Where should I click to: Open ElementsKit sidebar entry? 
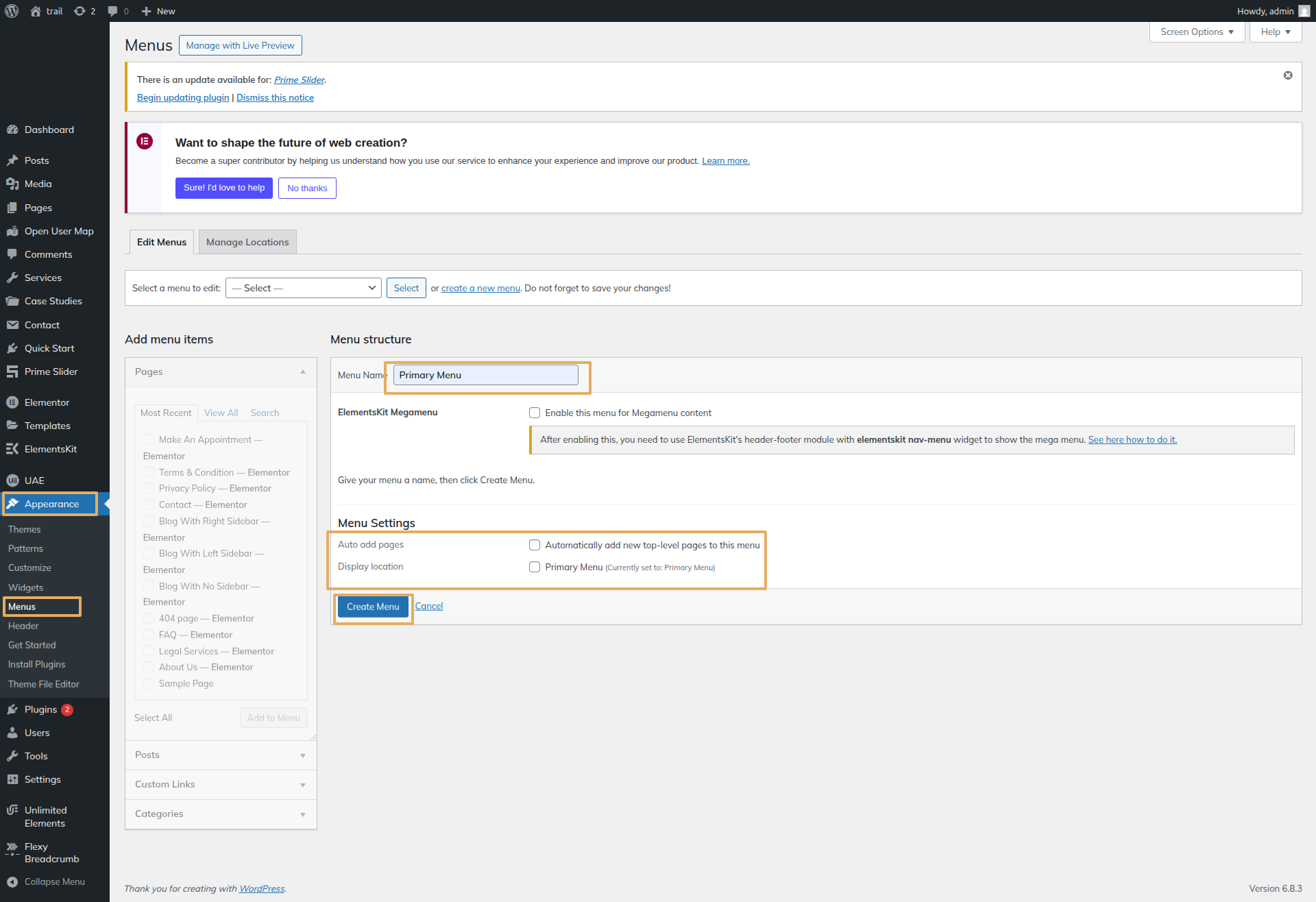click(x=50, y=449)
